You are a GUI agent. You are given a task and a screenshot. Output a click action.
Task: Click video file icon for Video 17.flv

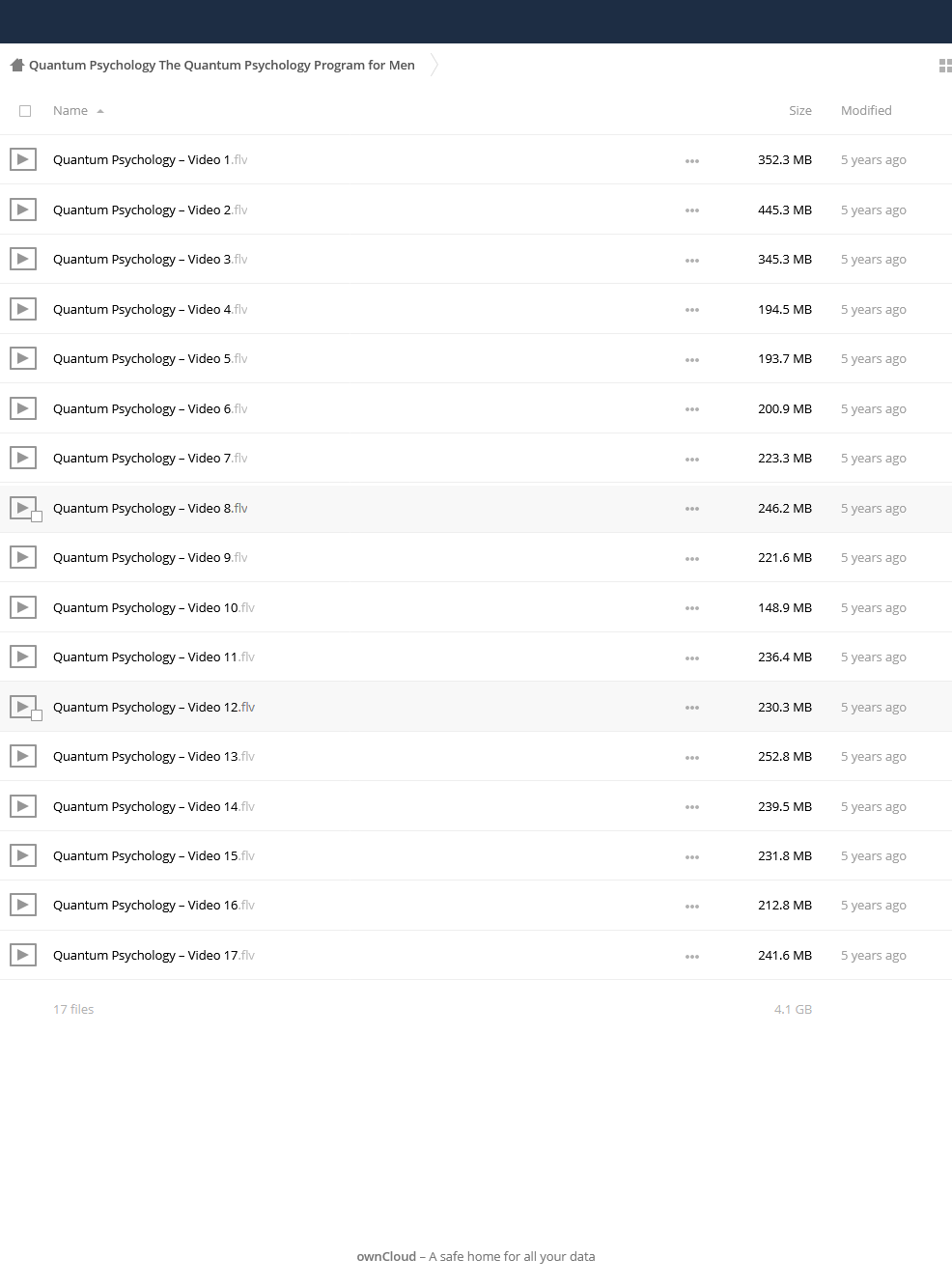point(23,955)
